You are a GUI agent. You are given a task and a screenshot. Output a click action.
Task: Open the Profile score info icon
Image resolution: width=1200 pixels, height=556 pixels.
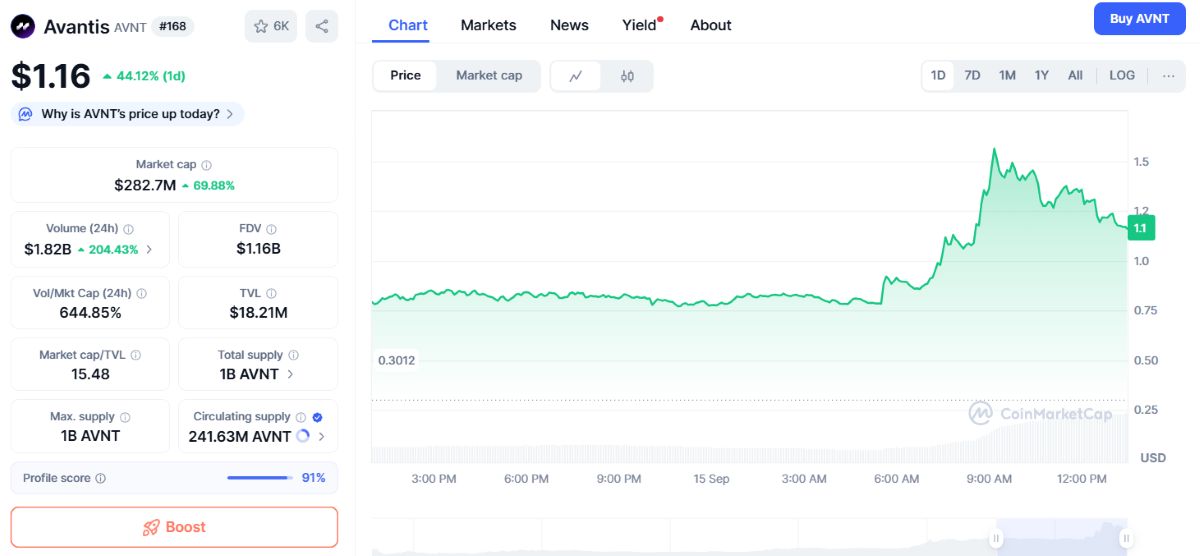click(100, 478)
